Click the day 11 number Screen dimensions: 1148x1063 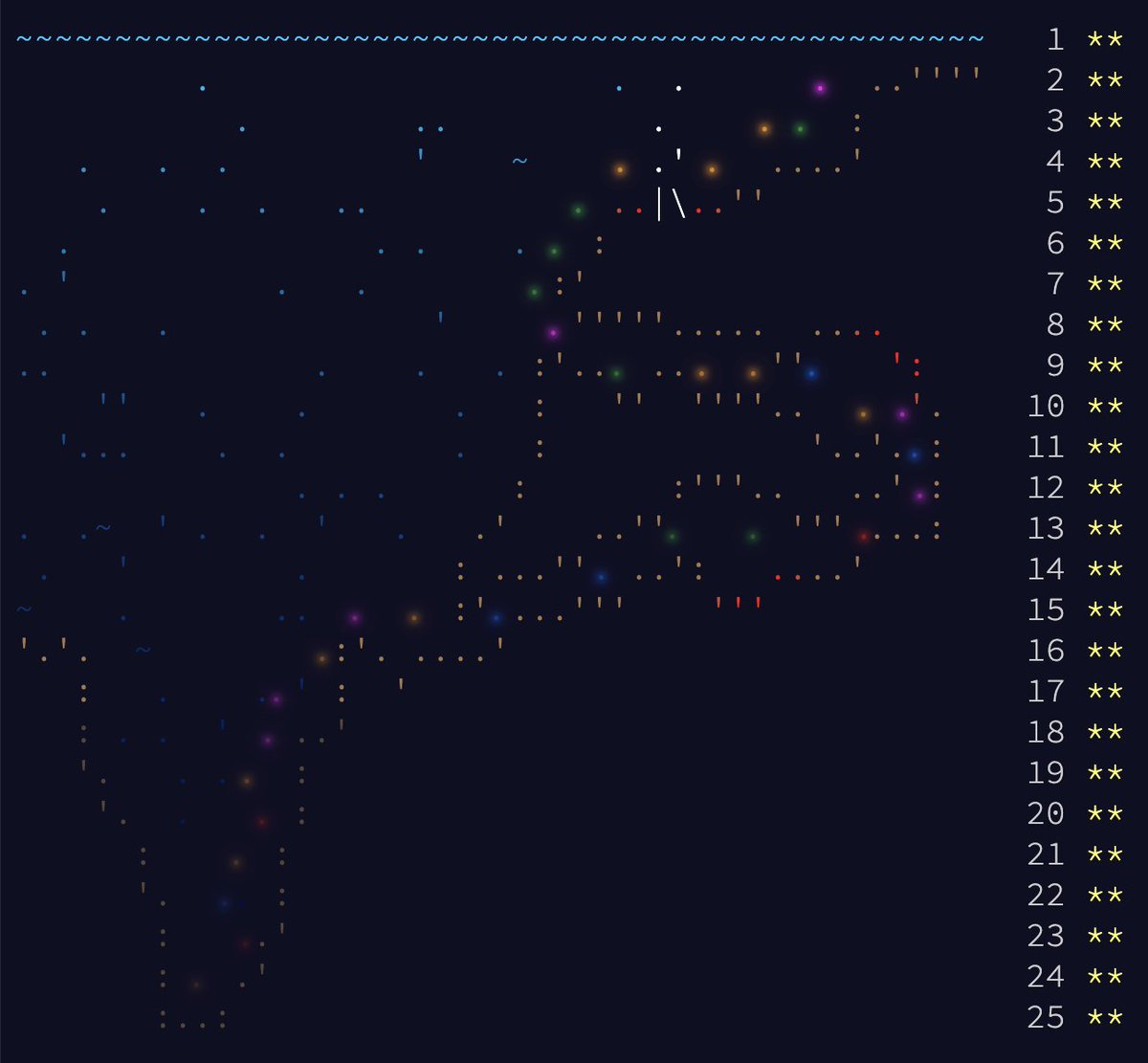[1046, 447]
